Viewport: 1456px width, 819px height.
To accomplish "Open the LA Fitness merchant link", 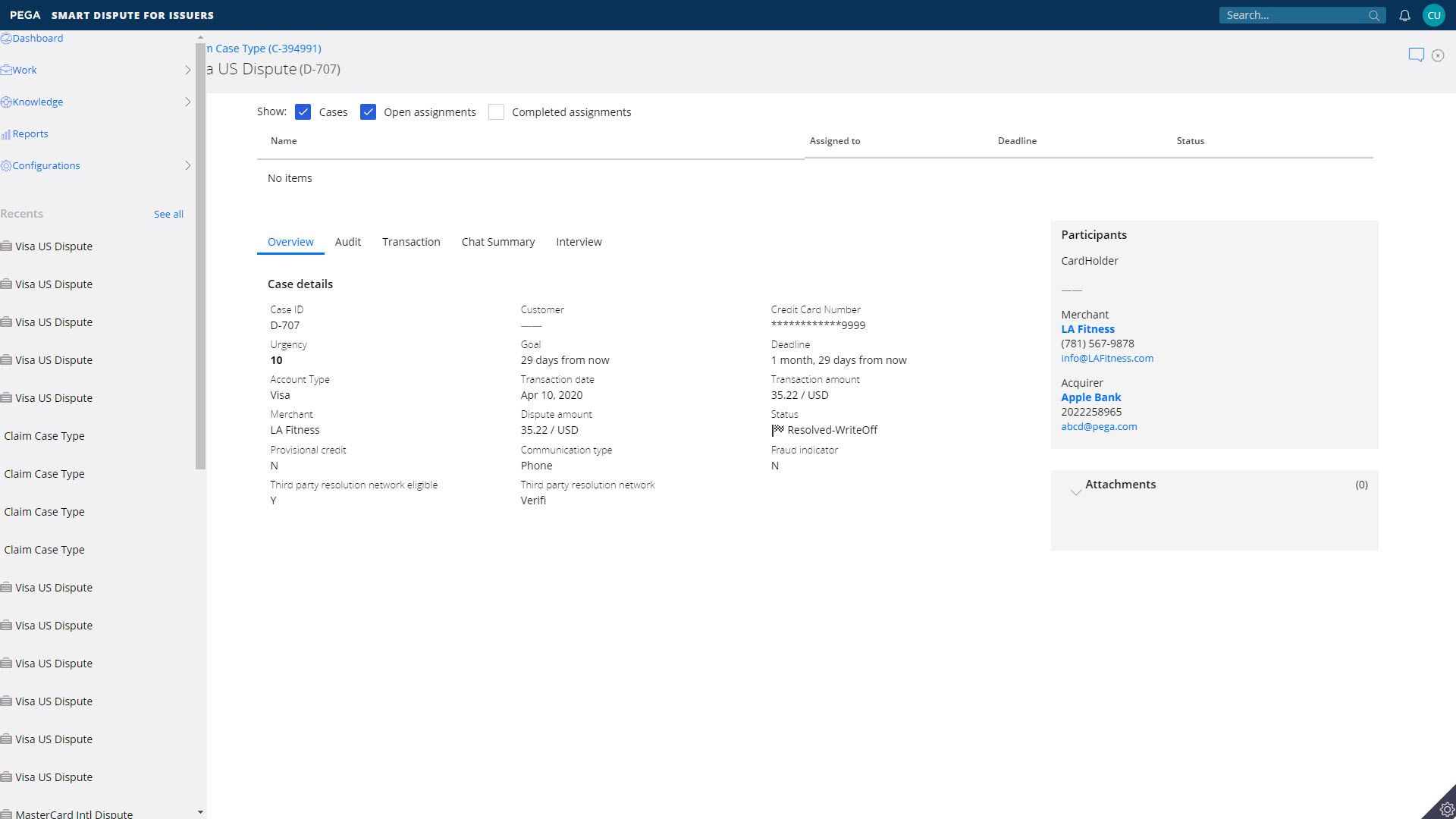I will (x=1087, y=329).
